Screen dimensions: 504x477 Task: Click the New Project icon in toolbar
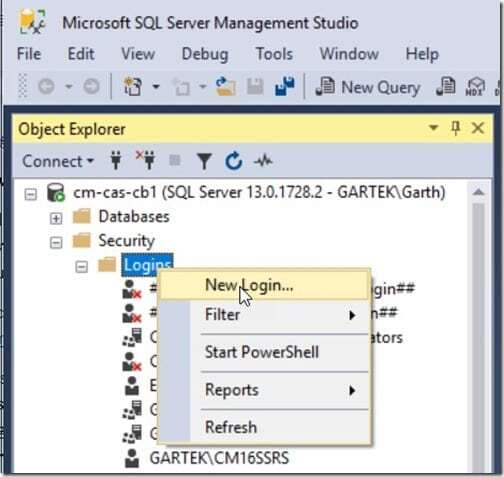(133, 87)
